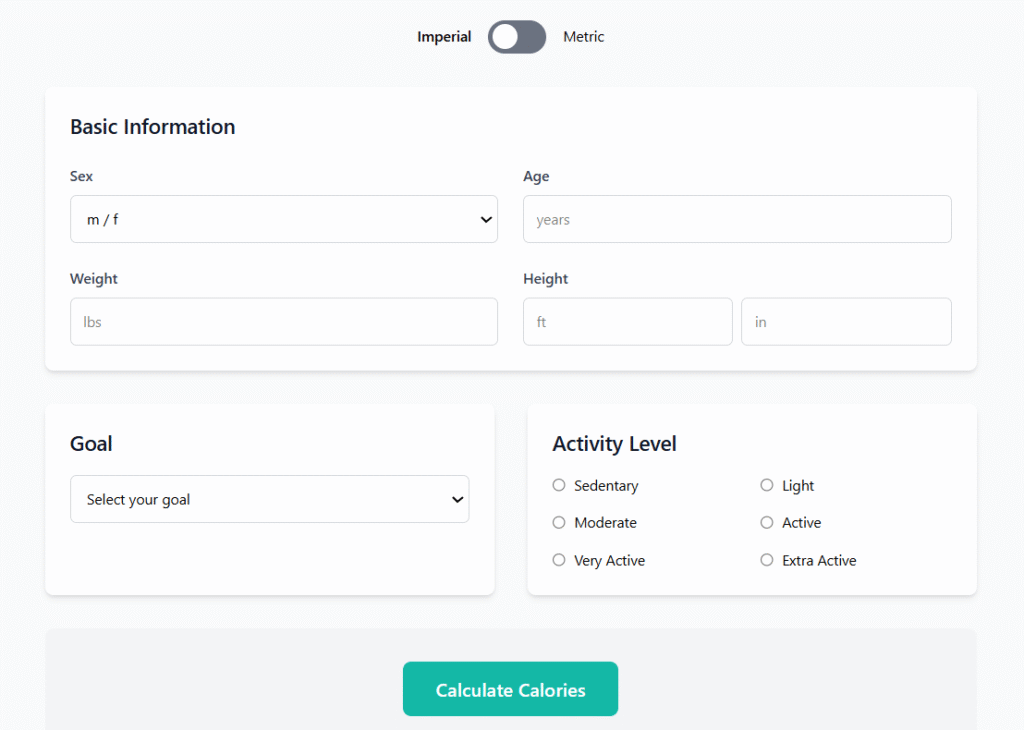Pick the Extra Active option
This screenshot has height=730, width=1024.
(767, 560)
